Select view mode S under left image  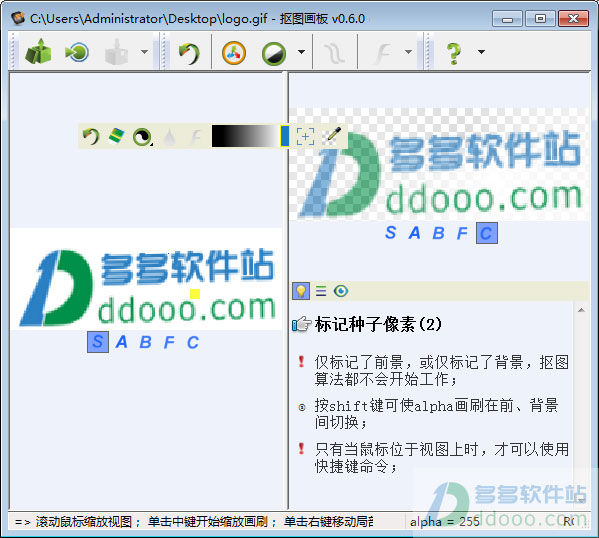tap(98, 342)
